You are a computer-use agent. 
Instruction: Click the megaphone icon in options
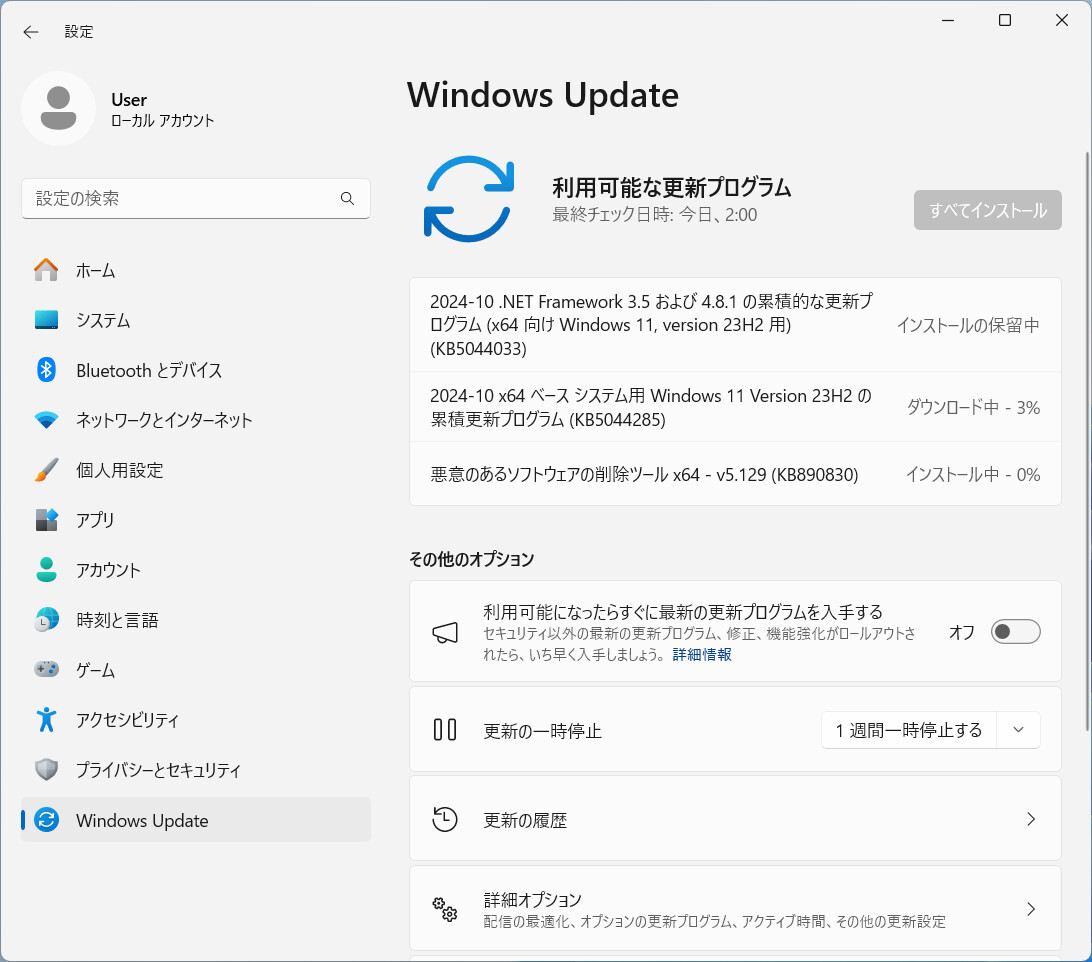coord(445,633)
